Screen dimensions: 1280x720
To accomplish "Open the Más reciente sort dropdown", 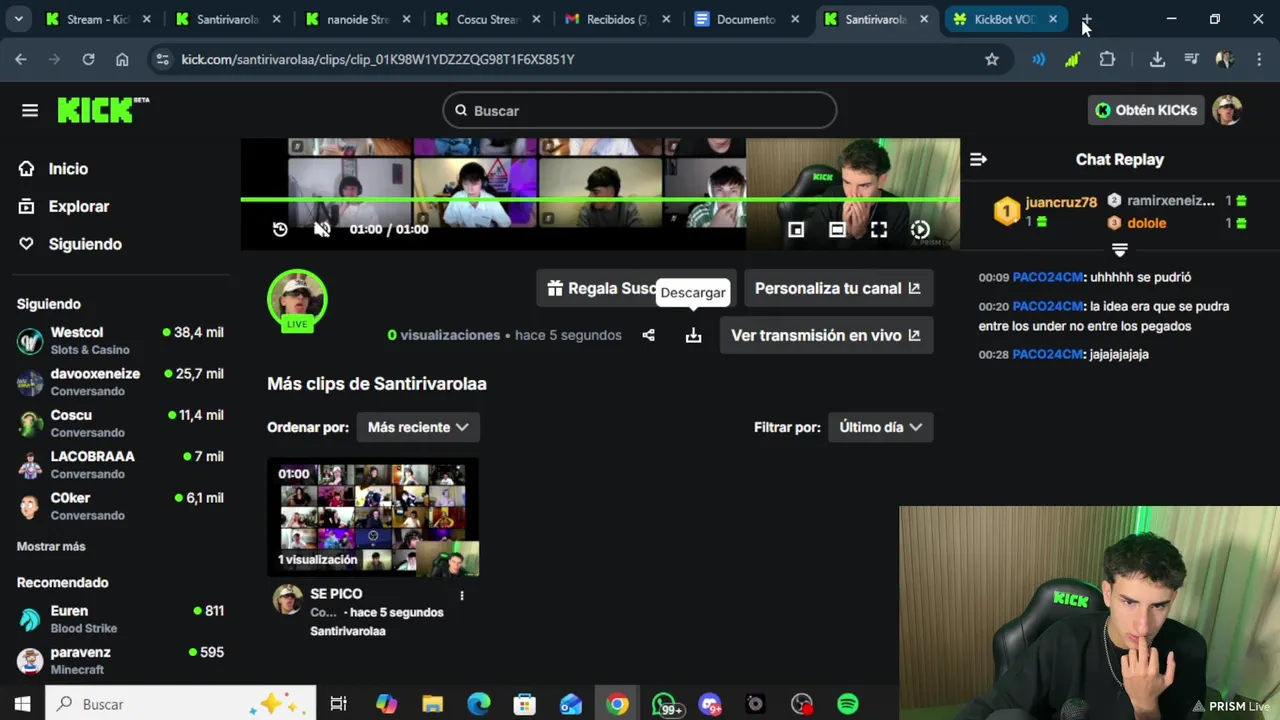I will [418, 427].
